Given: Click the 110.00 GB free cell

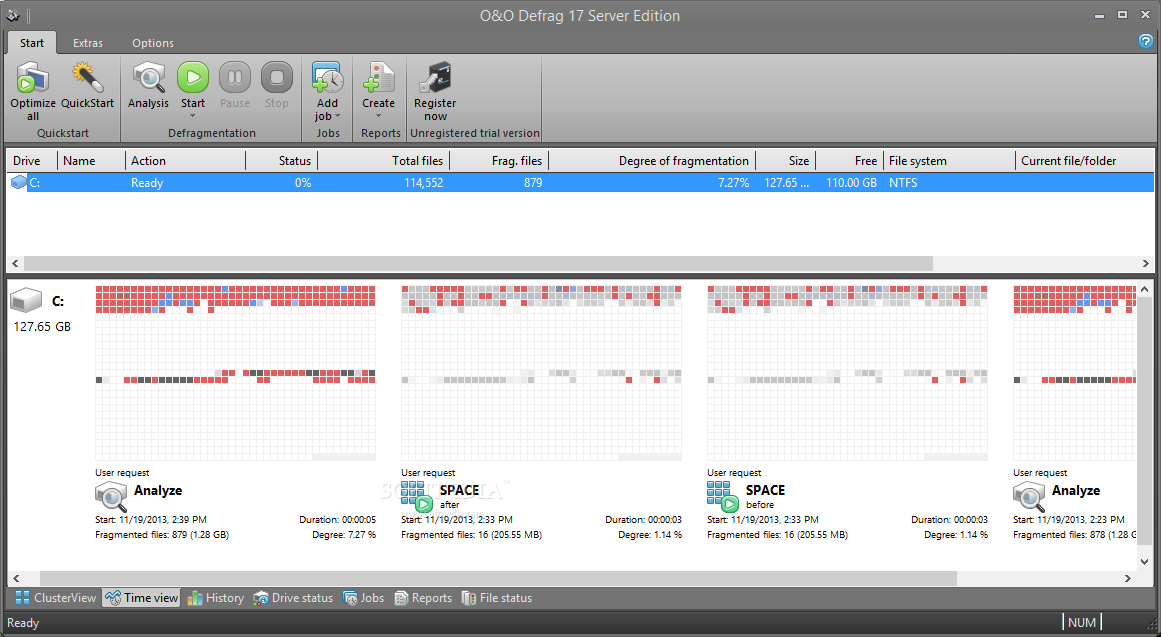Looking at the screenshot, I should 851,182.
